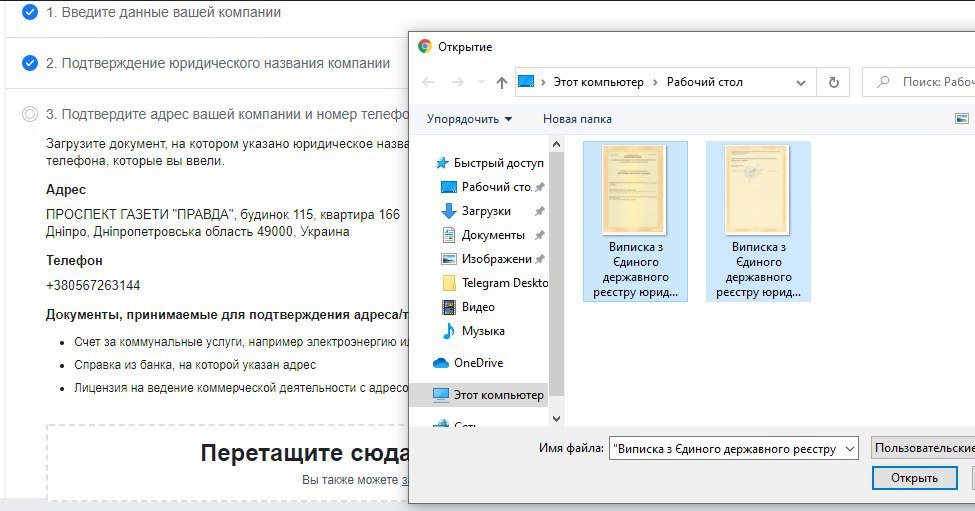
Task: Open the Downloads folder (Загрузки)
Action: [486, 211]
